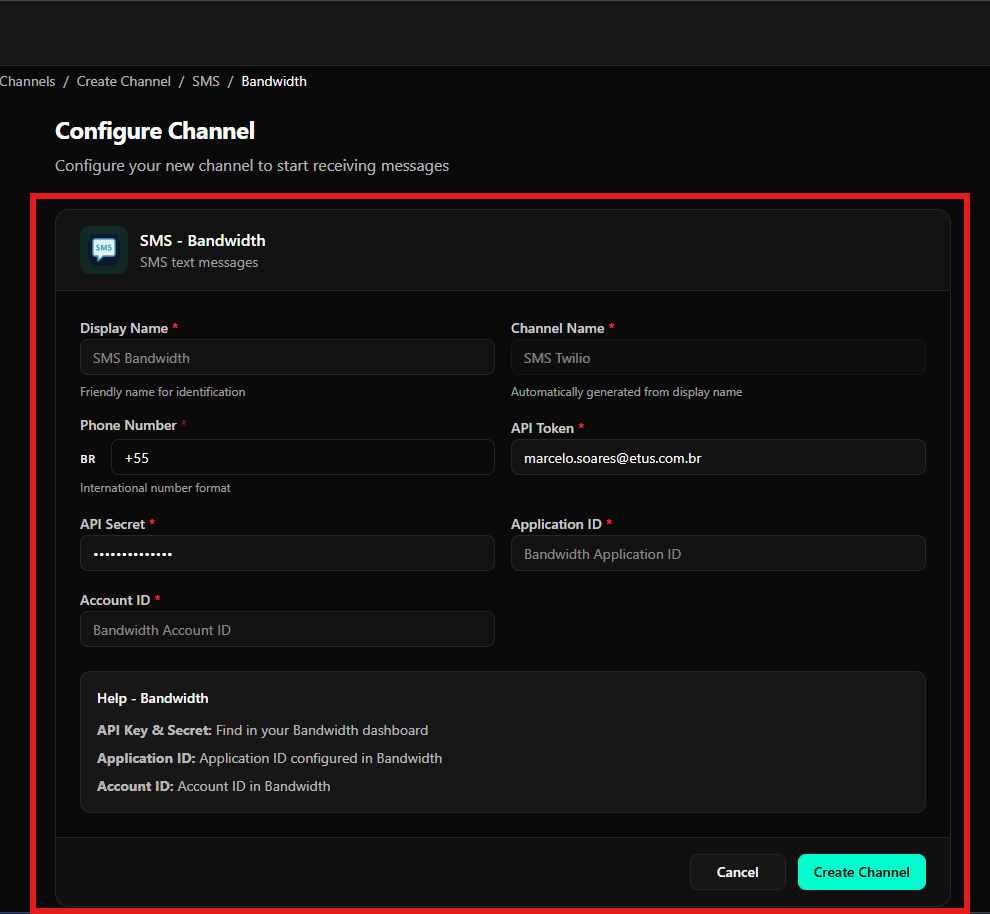Go to Create Channel breadcrumb
This screenshot has height=914, width=990.
[124, 81]
